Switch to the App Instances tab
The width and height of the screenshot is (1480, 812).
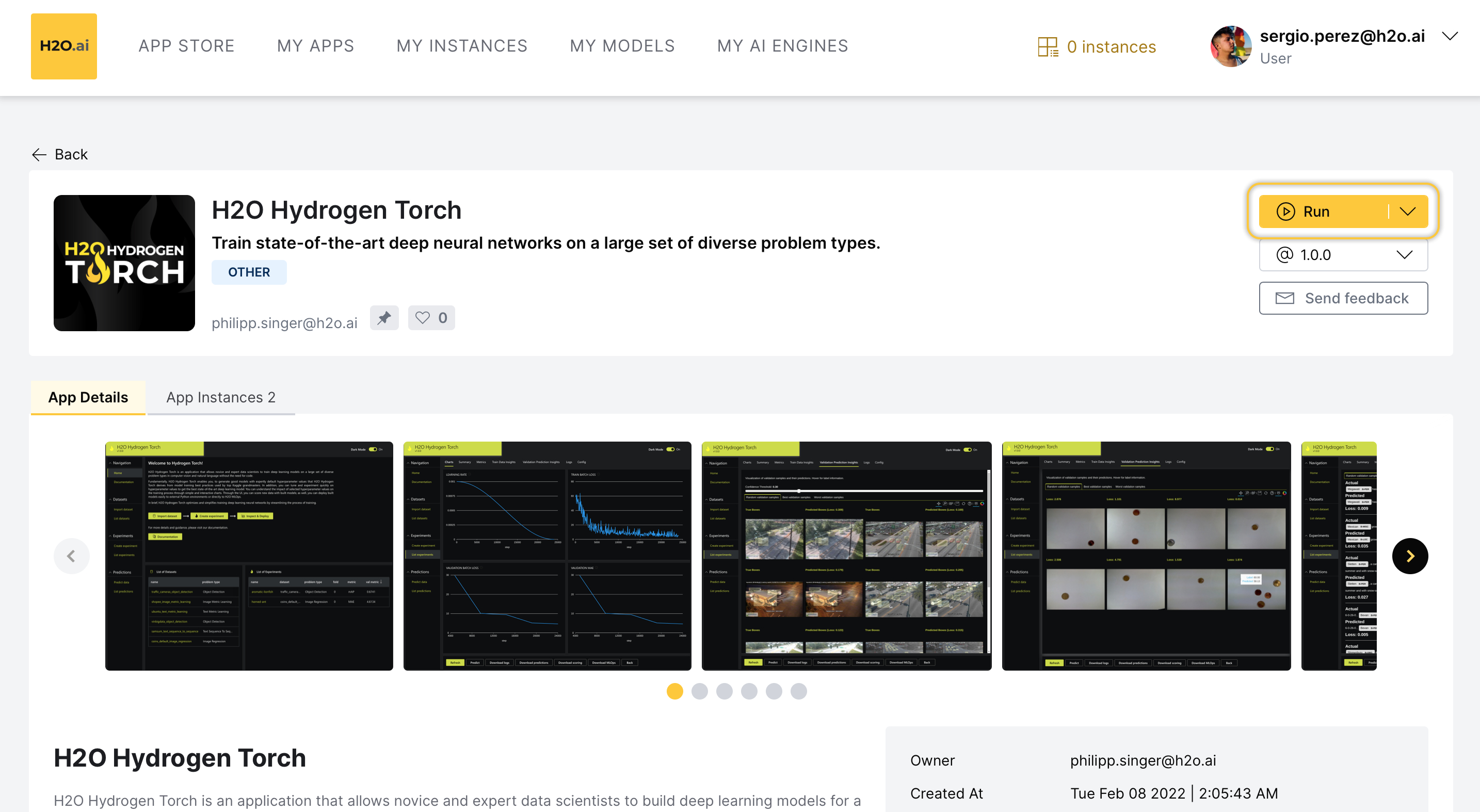(x=221, y=397)
